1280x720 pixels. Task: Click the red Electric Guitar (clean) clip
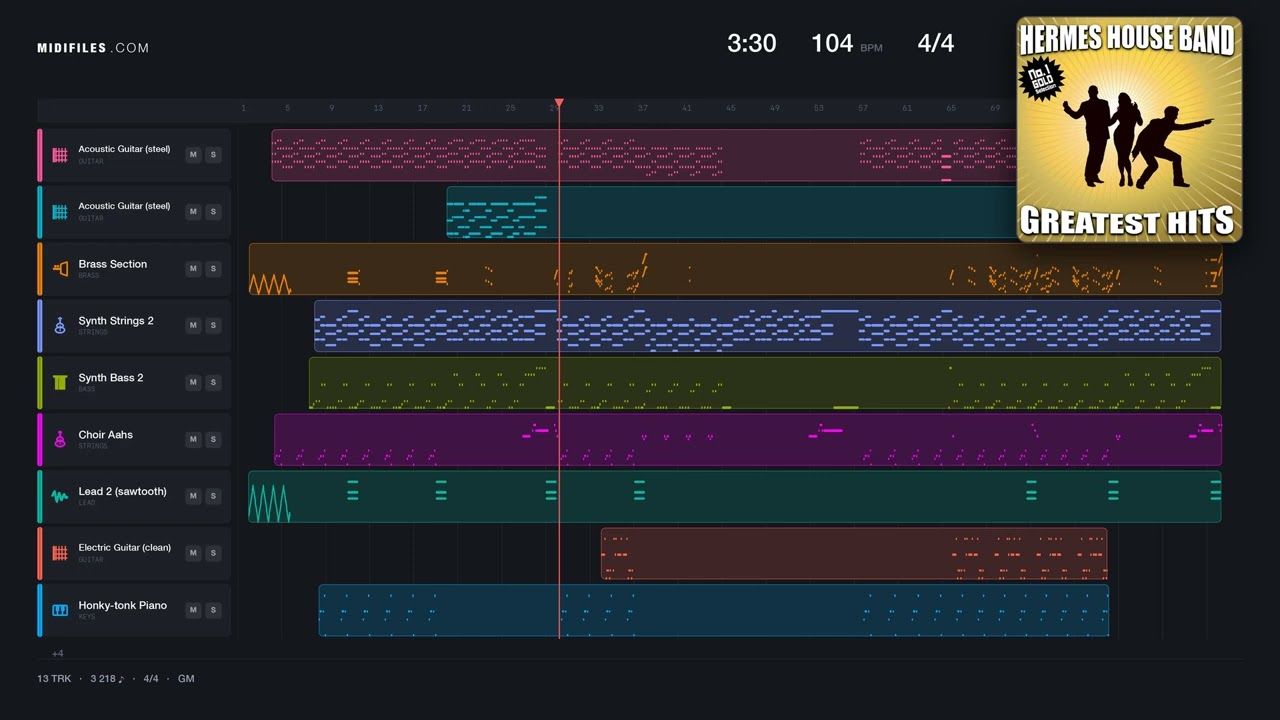[854, 554]
